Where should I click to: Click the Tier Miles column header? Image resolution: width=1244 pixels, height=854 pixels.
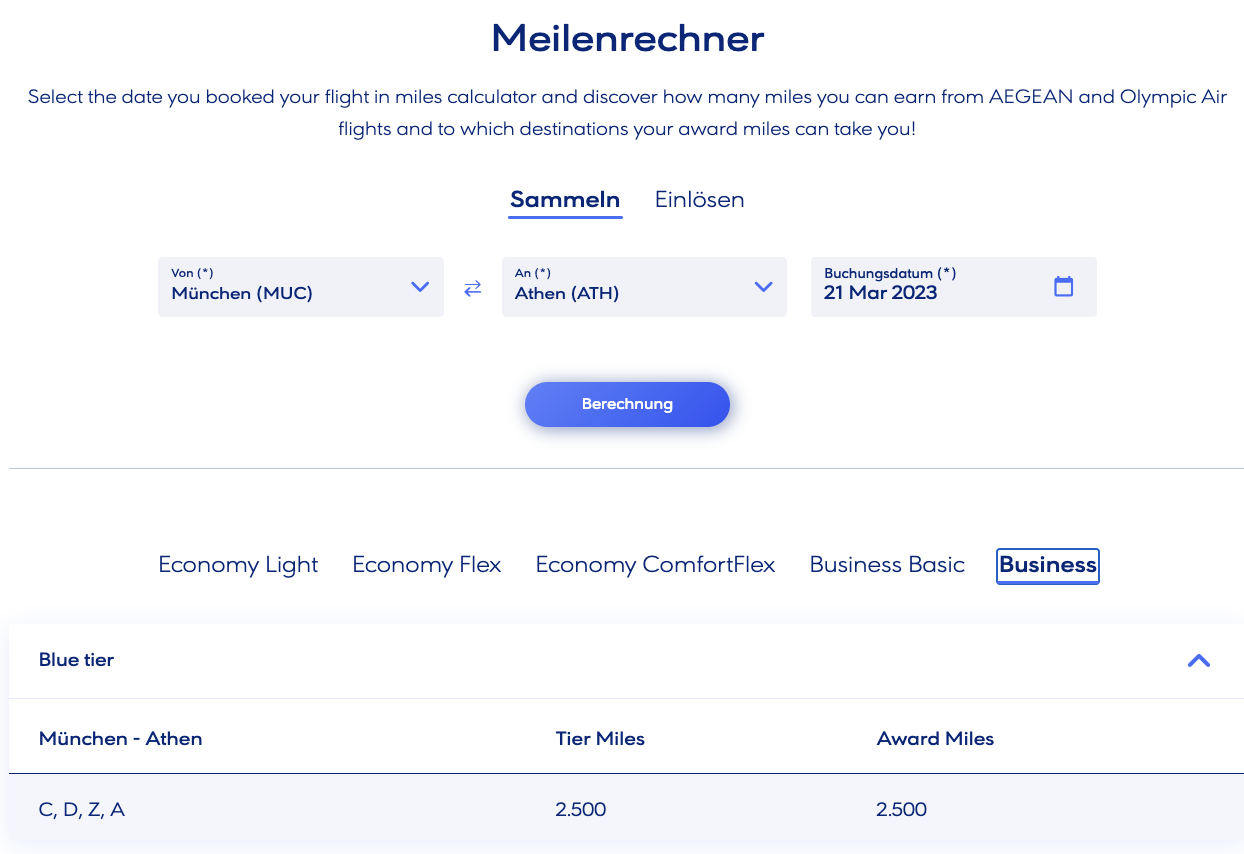pyautogui.click(x=600, y=739)
